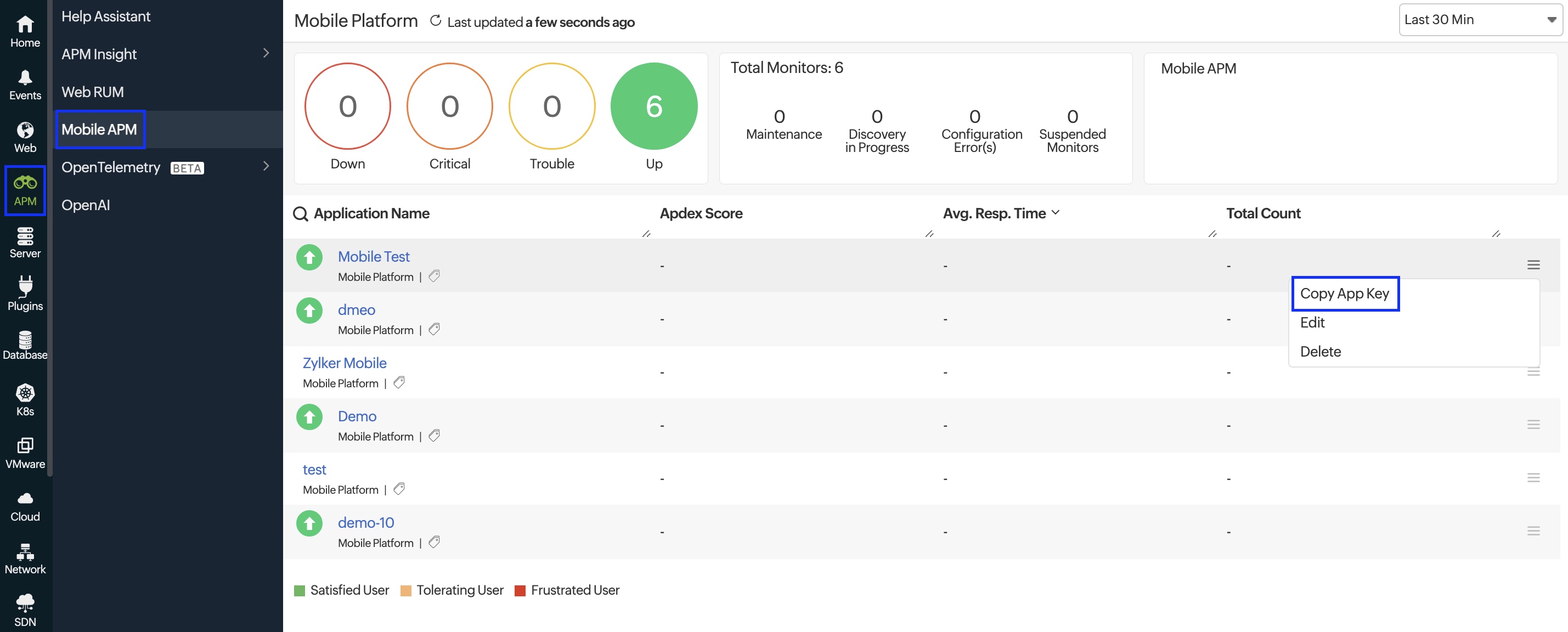1568x632 pixels.
Task: Open search for Application Name
Action: [x=300, y=215]
